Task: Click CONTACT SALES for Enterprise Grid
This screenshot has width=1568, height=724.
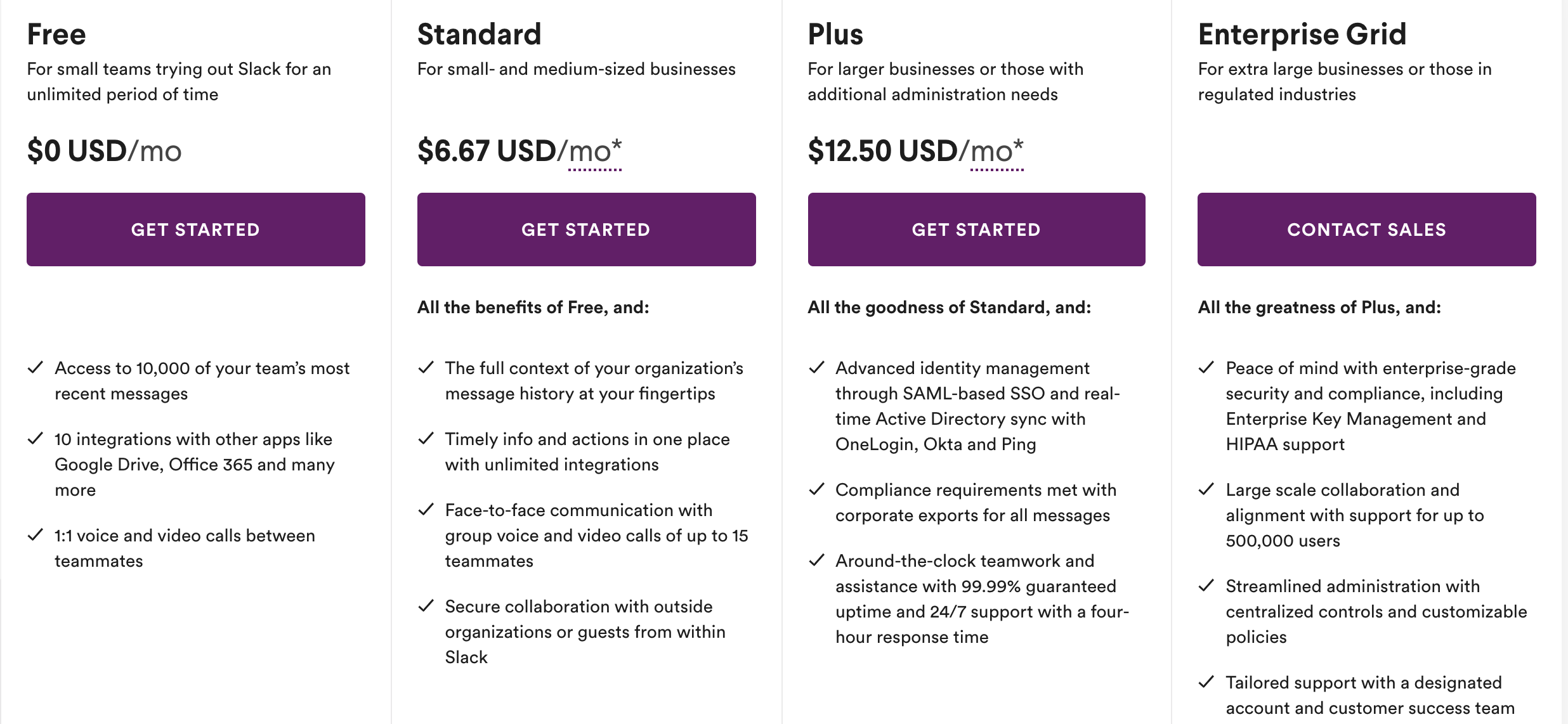Action: click(x=1366, y=229)
